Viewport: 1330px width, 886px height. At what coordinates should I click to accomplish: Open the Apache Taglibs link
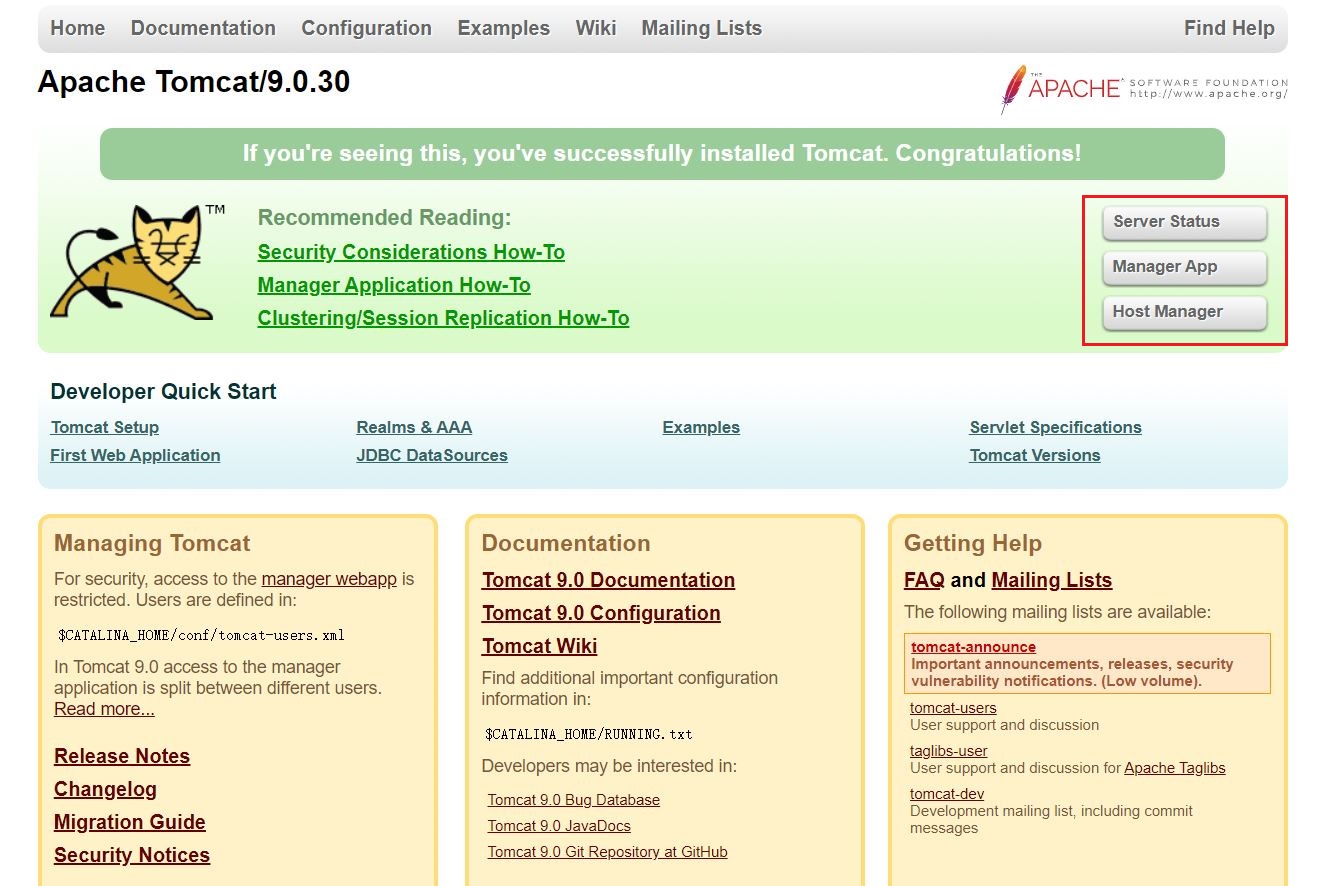pyautogui.click(x=1175, y=768)
